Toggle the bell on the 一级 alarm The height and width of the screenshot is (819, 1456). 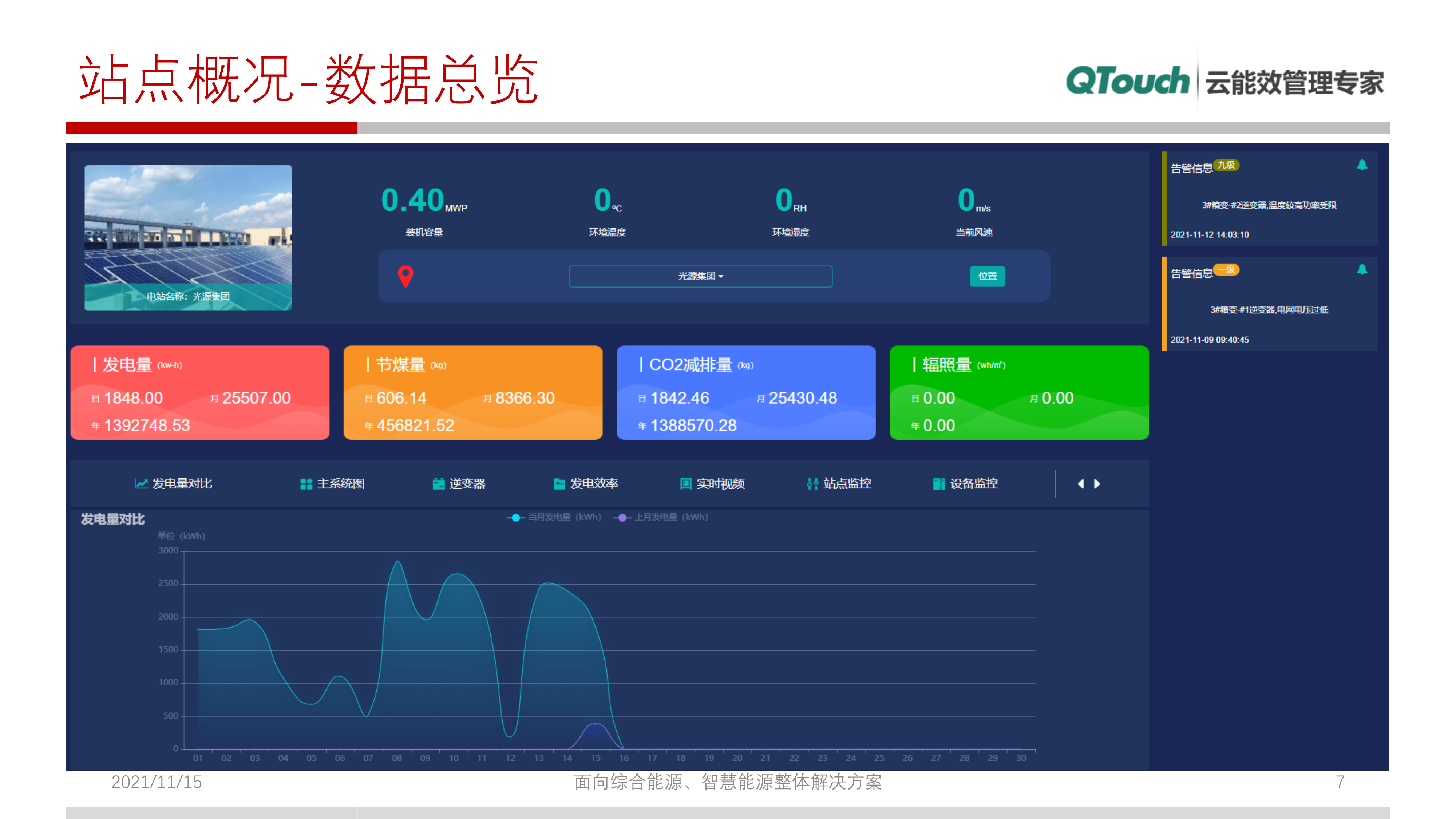click(x=1363, y=270)
